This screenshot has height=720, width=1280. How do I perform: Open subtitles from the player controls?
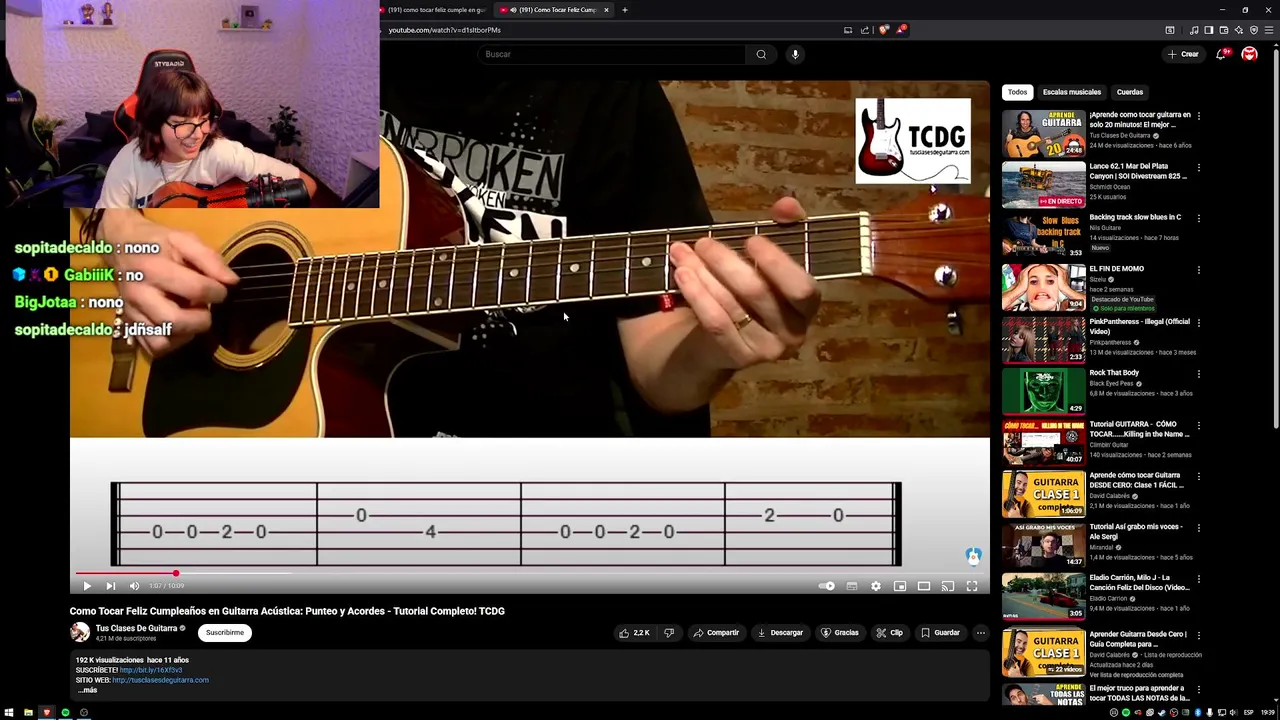click(x=852, y=586)
